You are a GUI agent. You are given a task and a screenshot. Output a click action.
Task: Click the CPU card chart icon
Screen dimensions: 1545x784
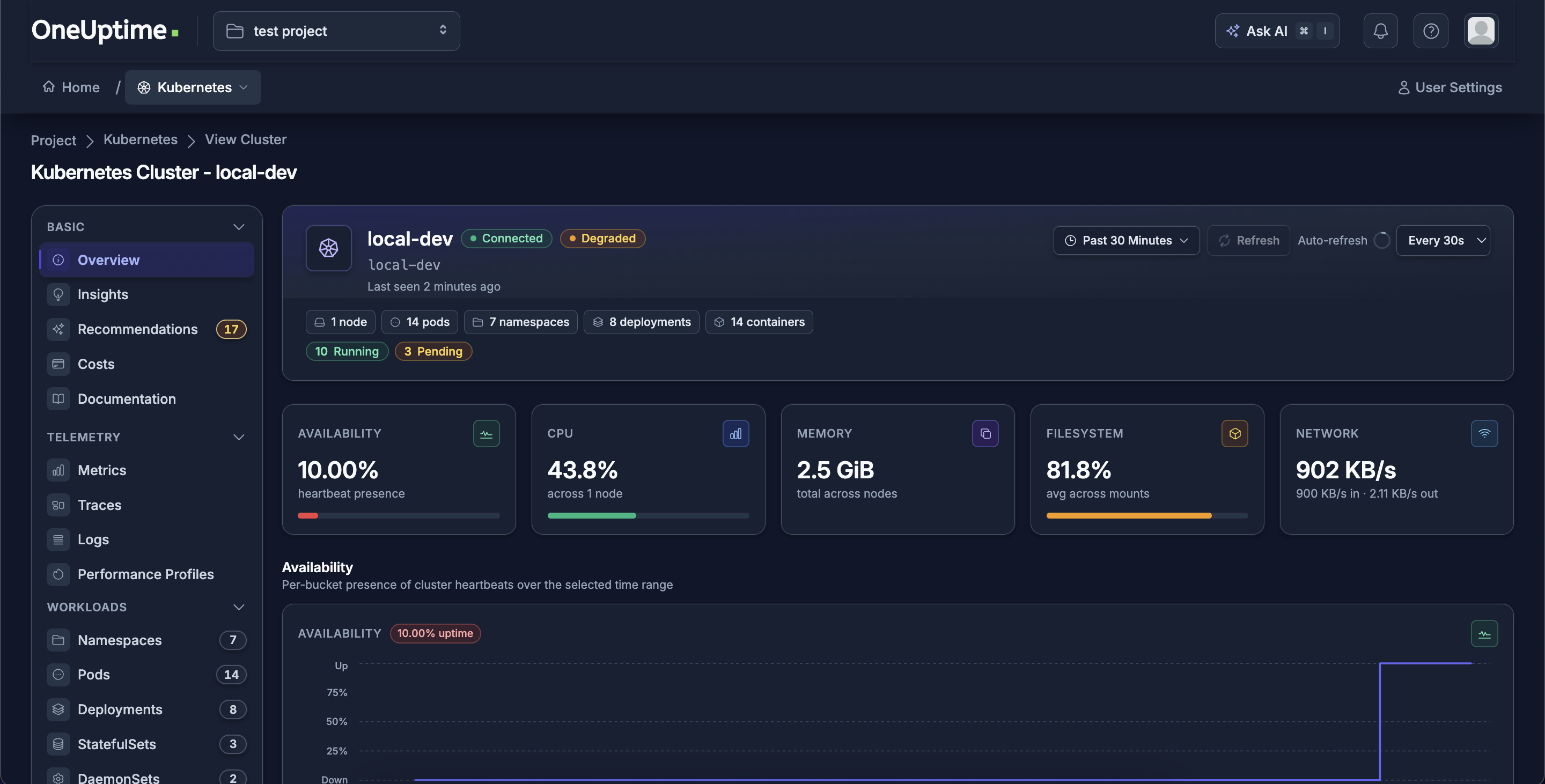735,433
